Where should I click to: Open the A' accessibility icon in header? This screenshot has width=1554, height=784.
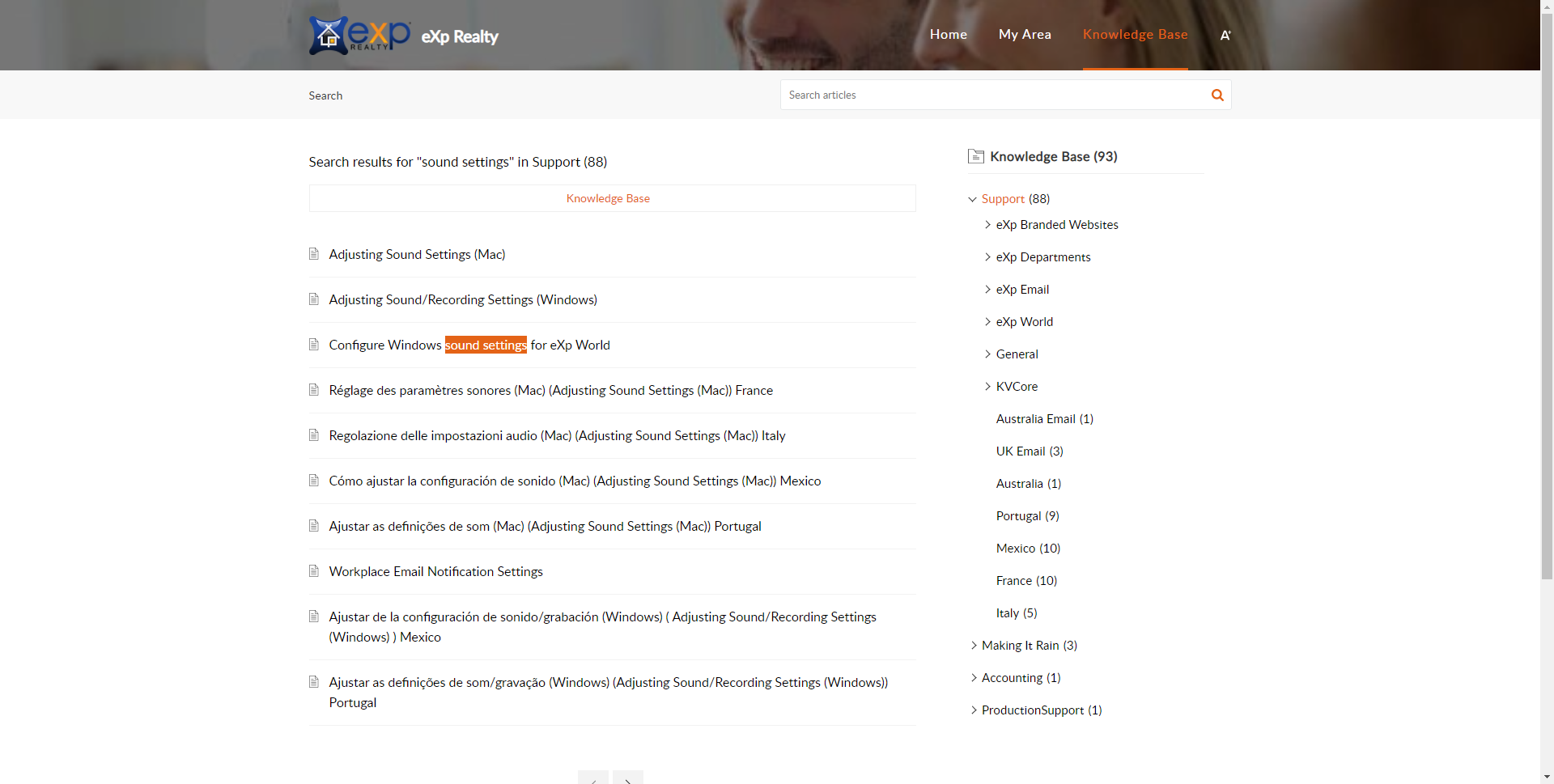[x=1225, y=35]
